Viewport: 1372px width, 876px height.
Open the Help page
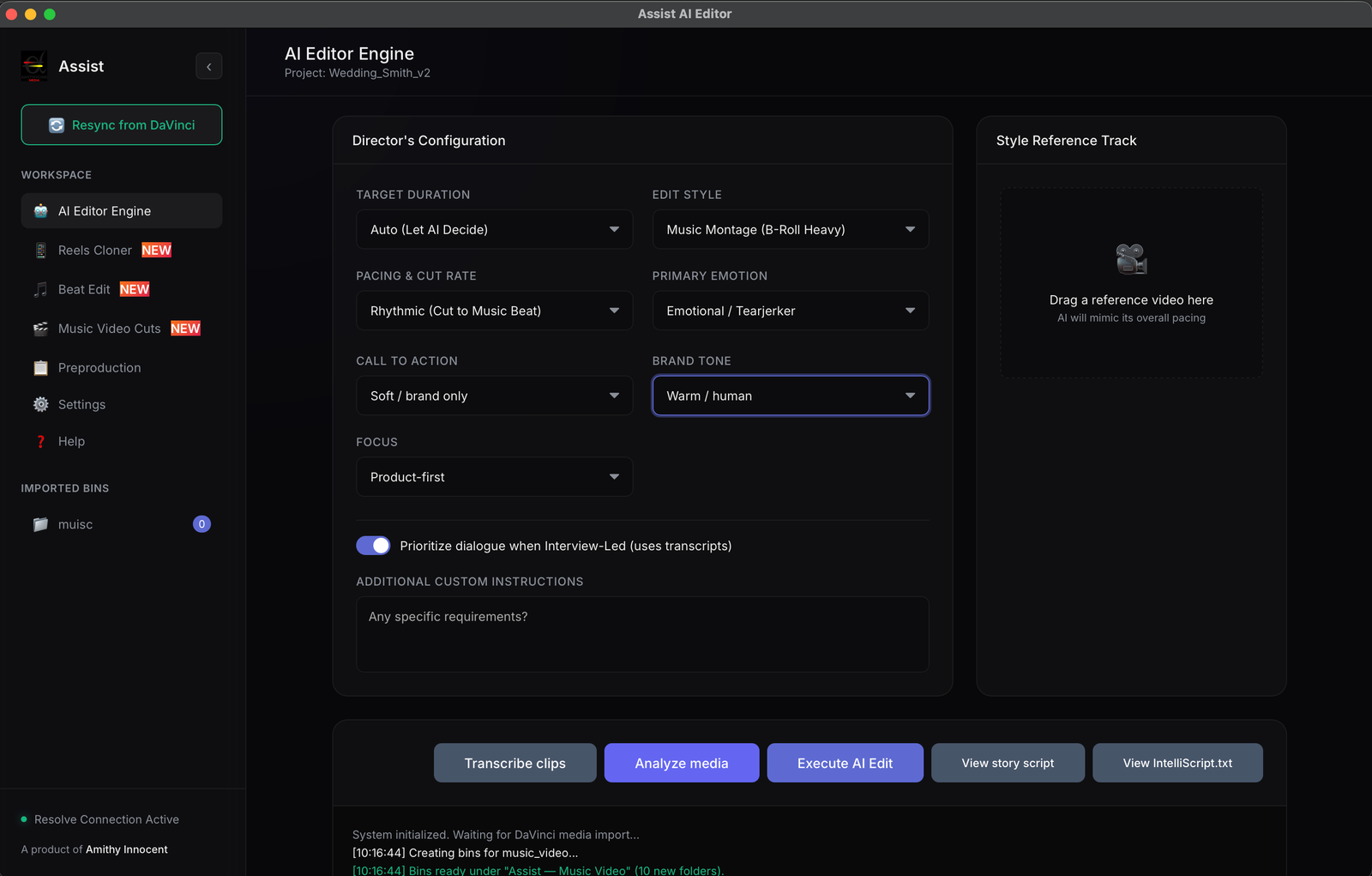tap(121, 441)
